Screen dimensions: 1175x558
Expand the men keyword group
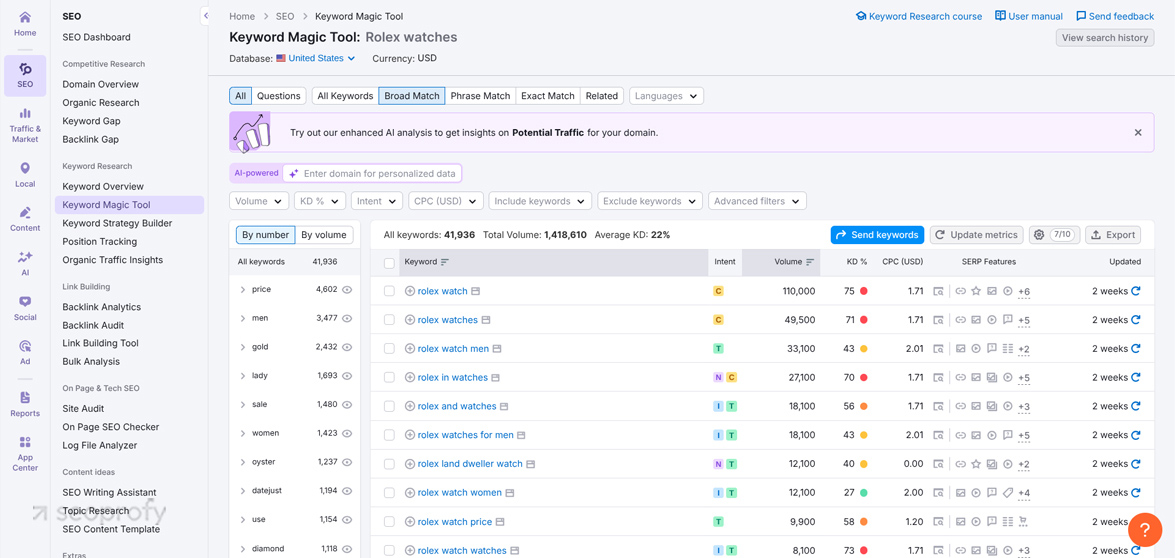pyautogui.click(x=243, y=318)
